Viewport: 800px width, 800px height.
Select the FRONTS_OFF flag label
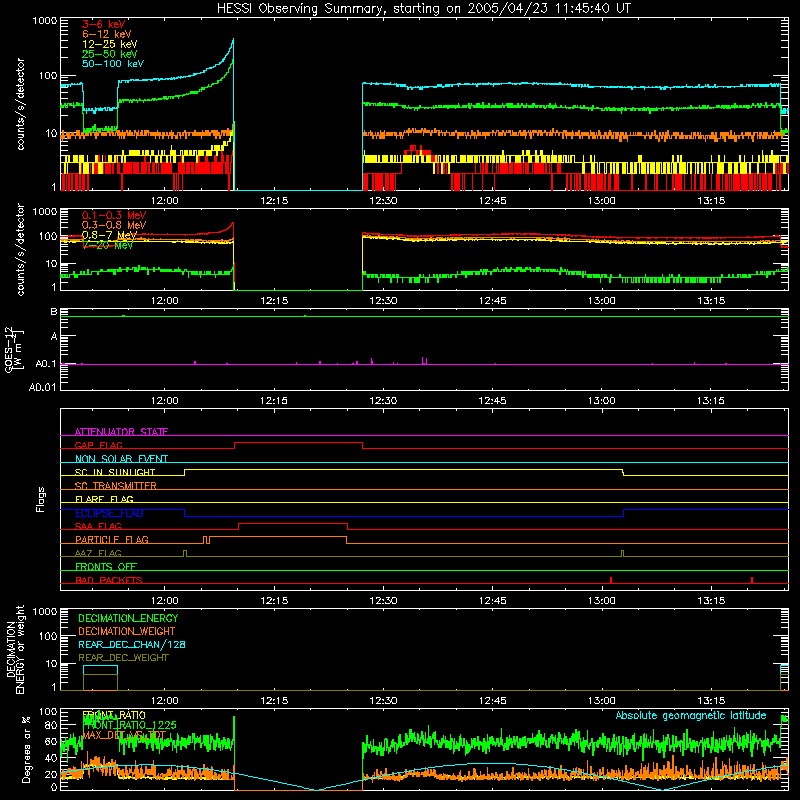point(106,566)
